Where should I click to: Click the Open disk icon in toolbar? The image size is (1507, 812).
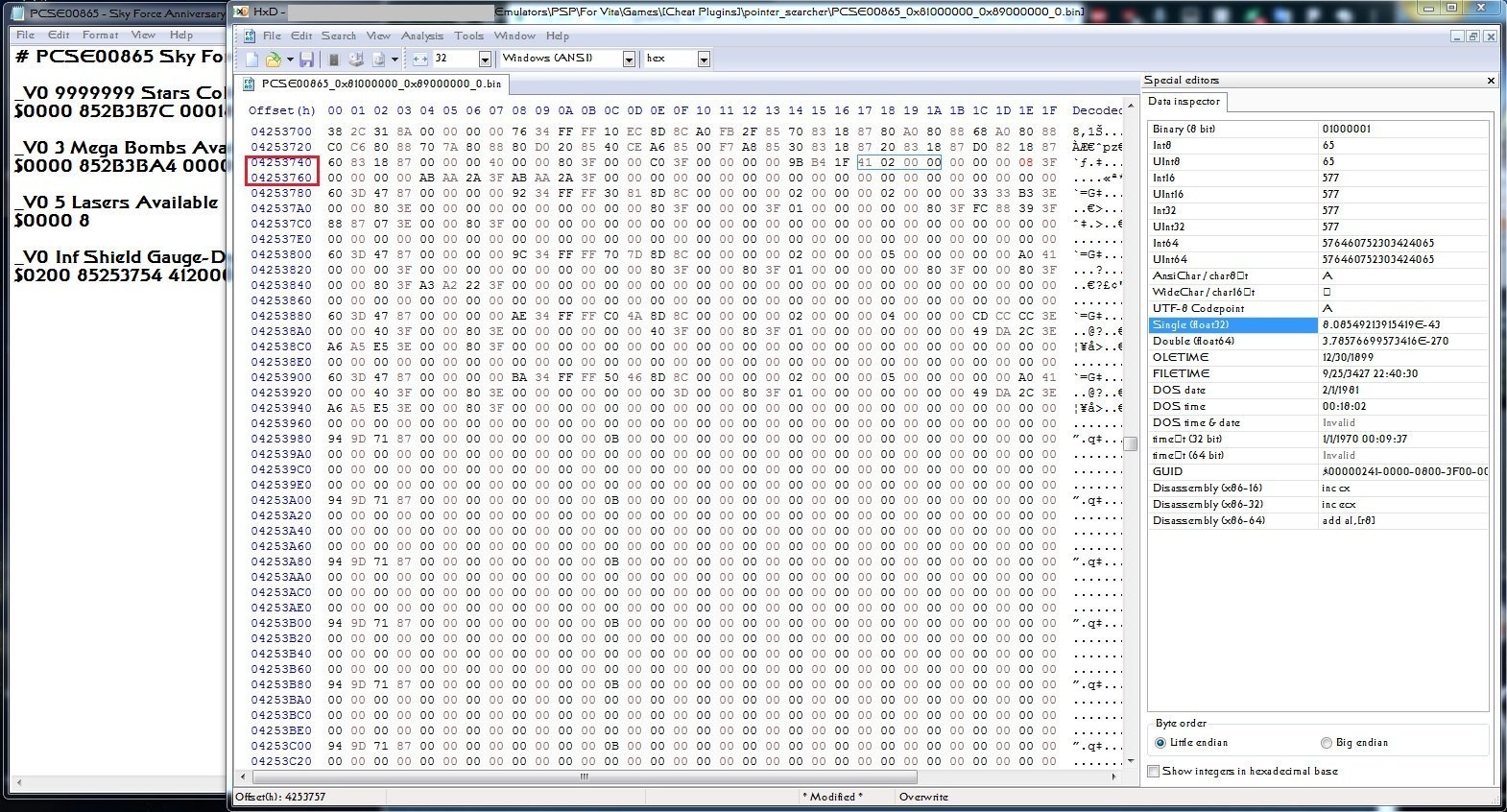[x=355, y=60]
